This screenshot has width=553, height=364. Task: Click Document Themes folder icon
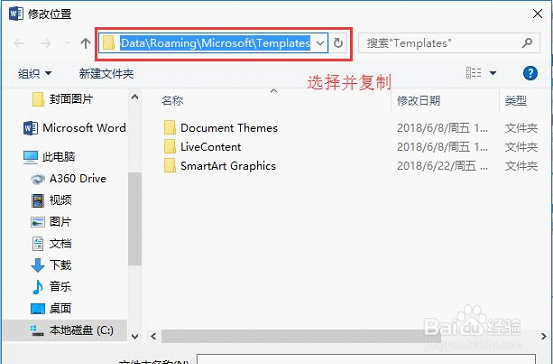point(170,128)
